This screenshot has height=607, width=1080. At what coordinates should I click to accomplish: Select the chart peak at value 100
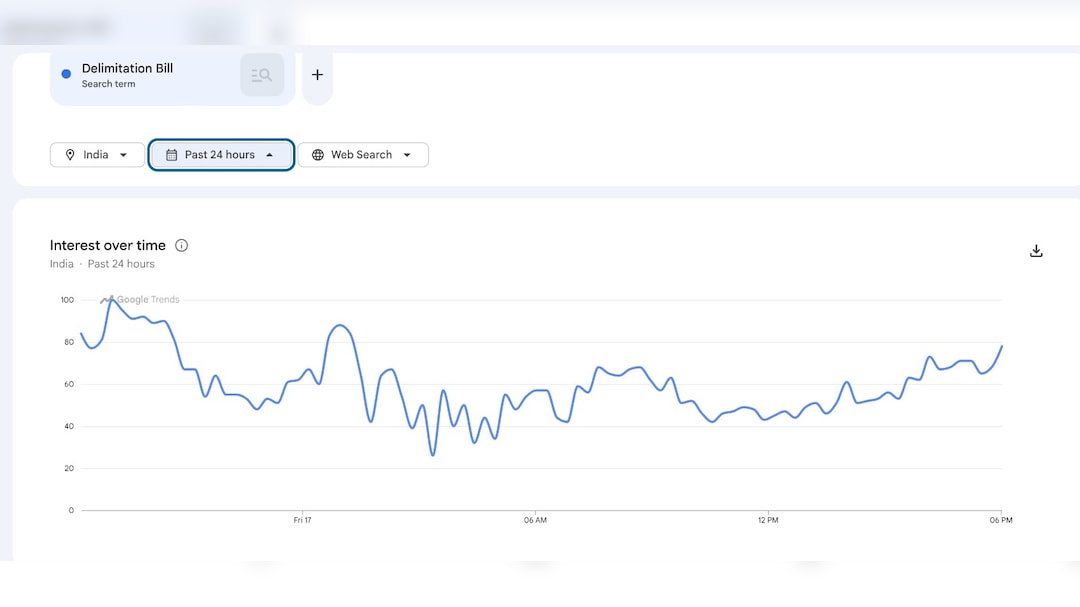pyautogui.click(x=111, y=299)
